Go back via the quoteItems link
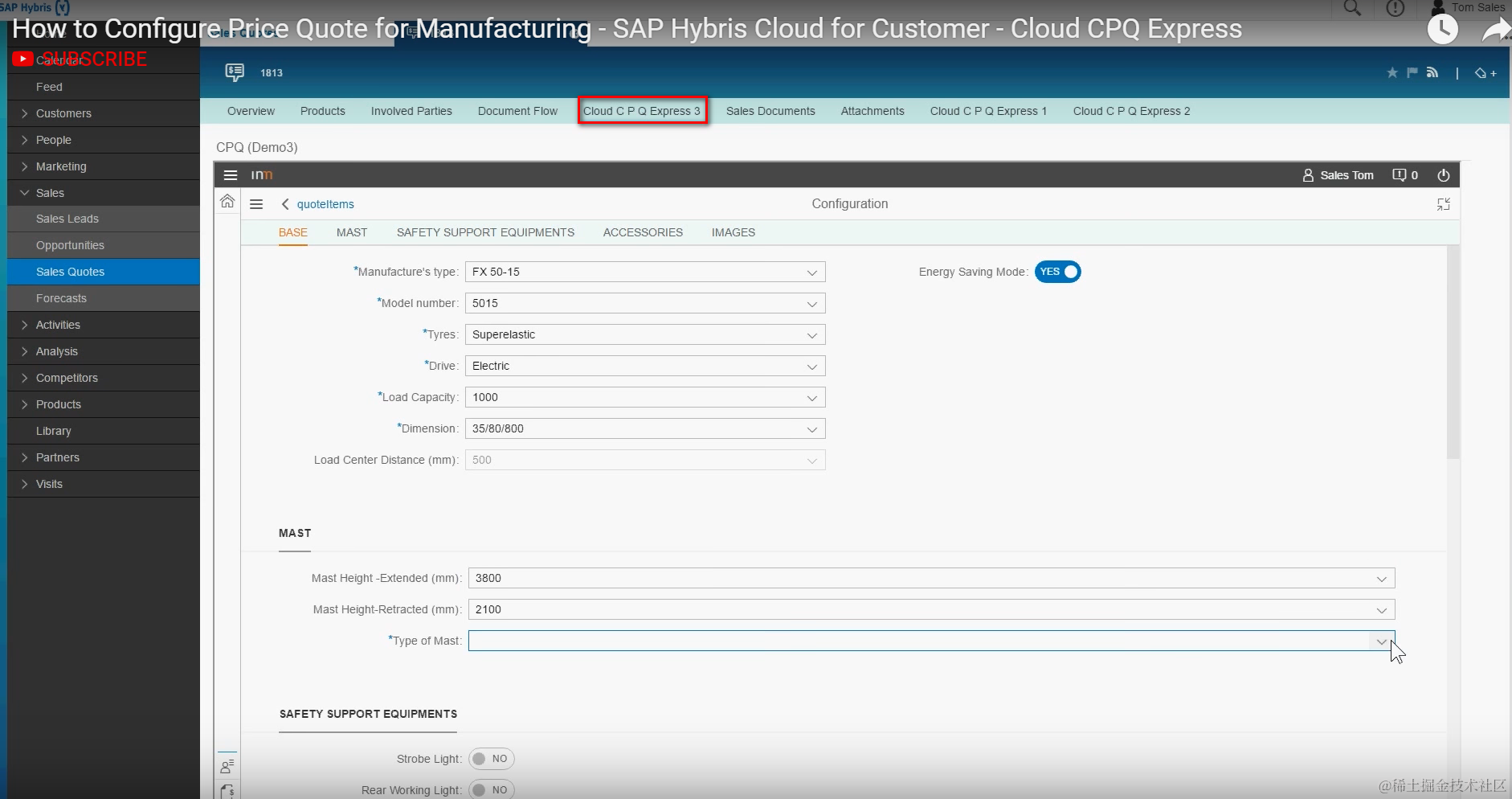 coord(325,204)
